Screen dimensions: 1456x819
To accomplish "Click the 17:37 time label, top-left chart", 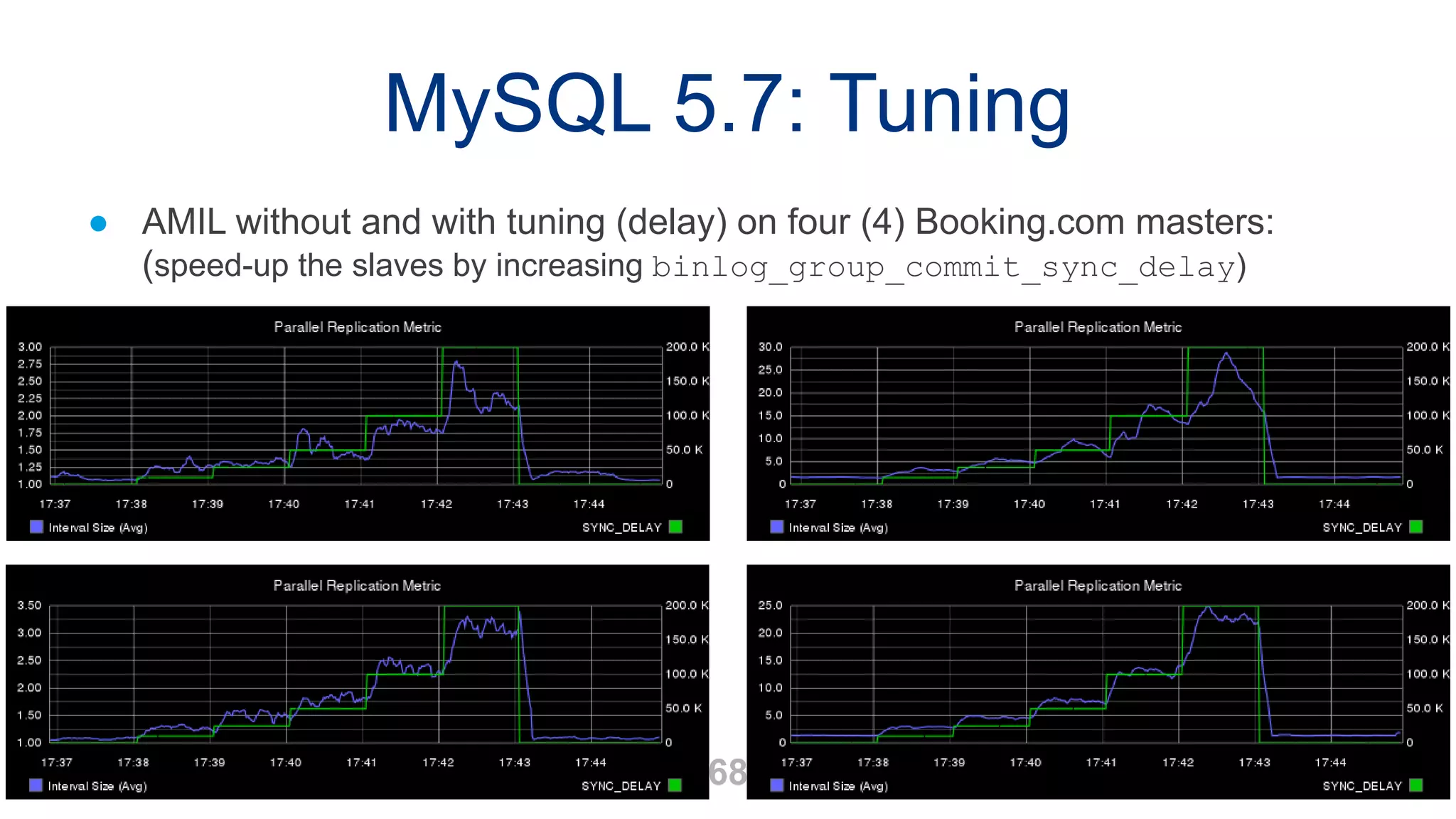I will [55, 504].
